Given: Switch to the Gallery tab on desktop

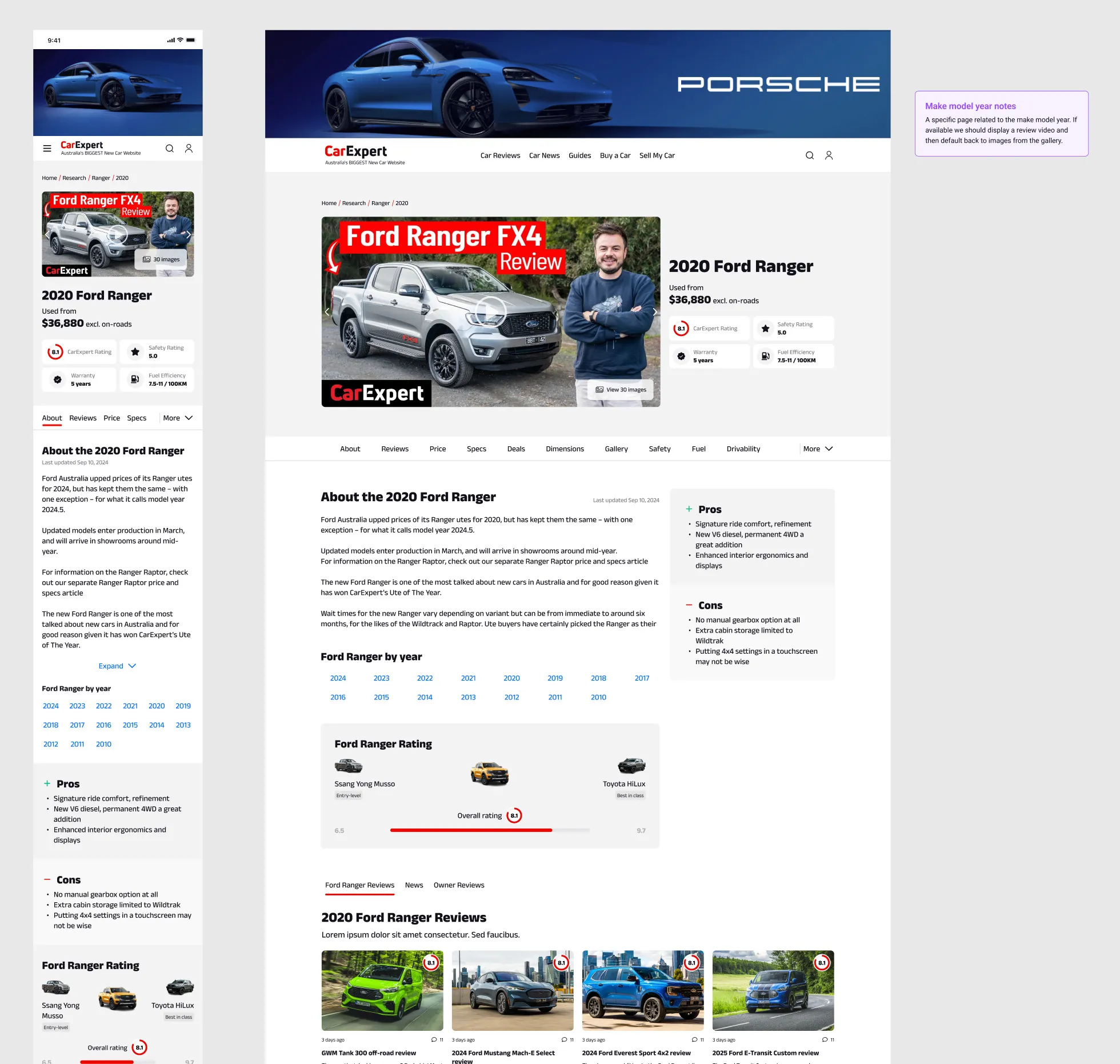Looking at the screenshot, I should tap(616, 449).
